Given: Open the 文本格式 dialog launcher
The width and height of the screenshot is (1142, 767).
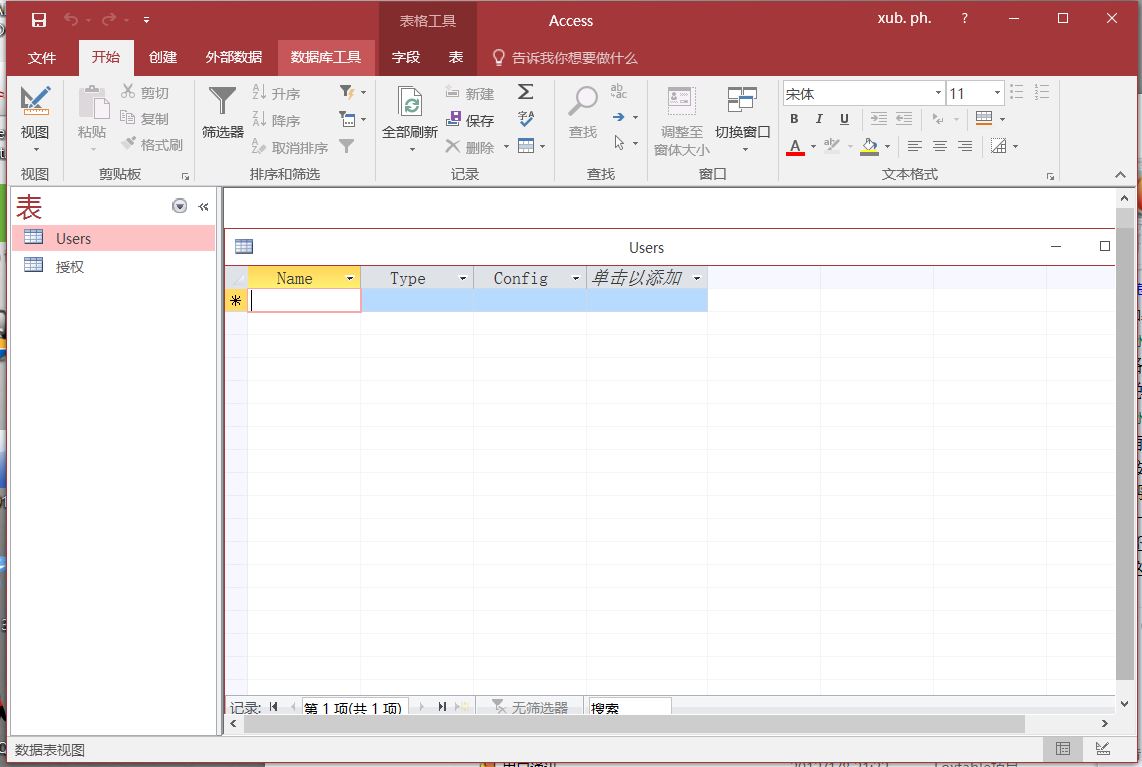Looking at the screenshot, I should point(1050,176).
